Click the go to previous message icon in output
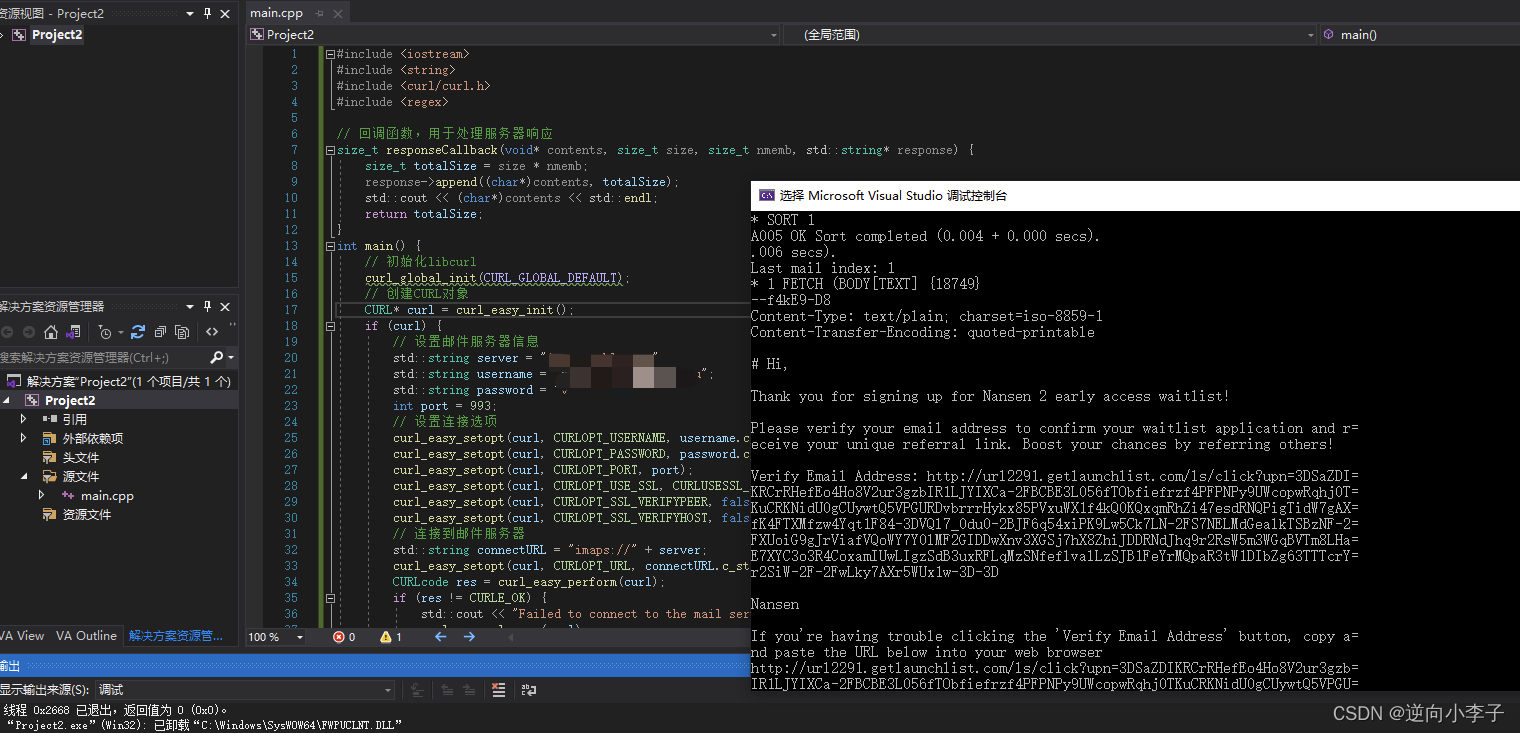Viewport: 1520px width, 733px height. 446,690
